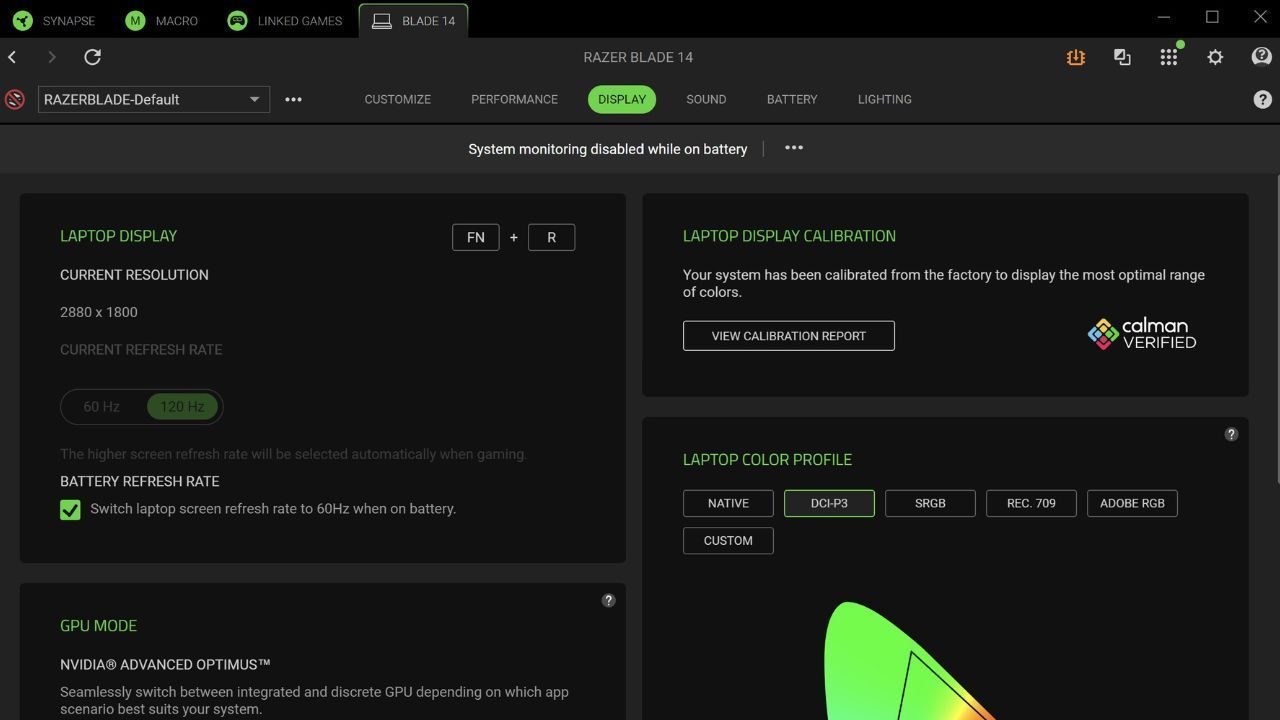Open the orange alert notification icon
This screenshot has height=720, width=1280.
[x=1075, y=57]
